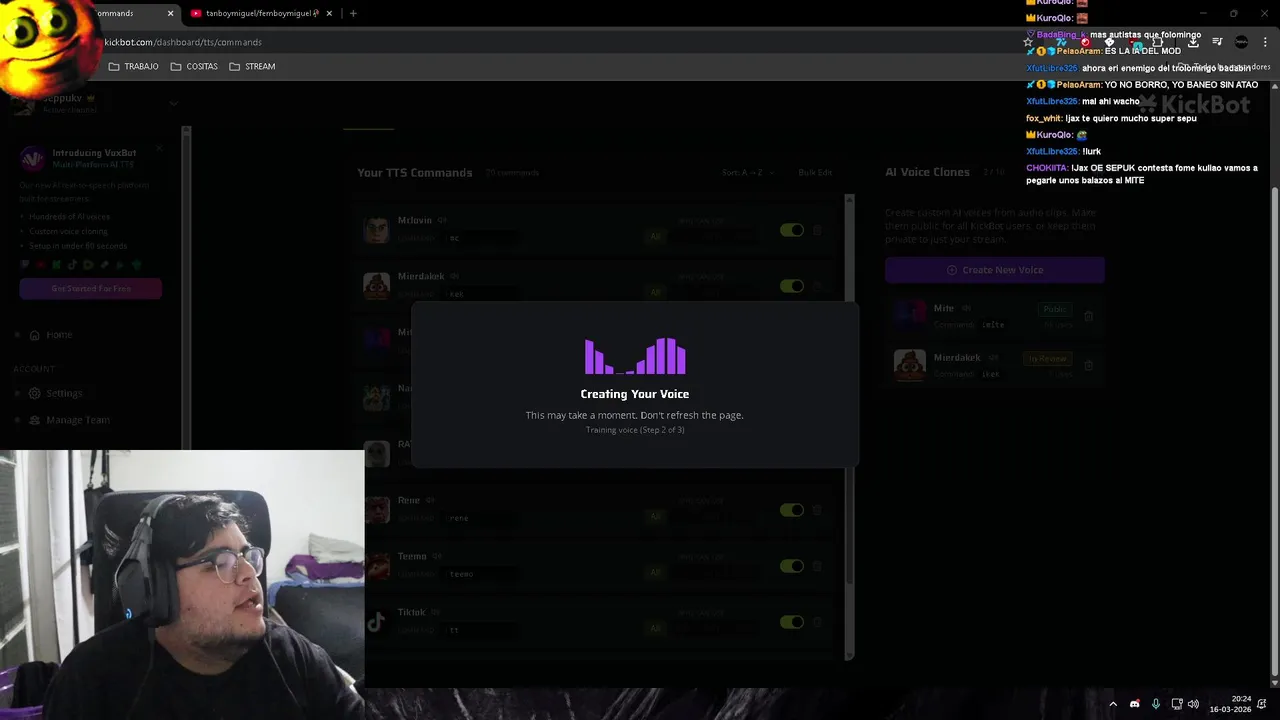Preview the Rene voice speaker icon
1280x720 pixels.
point(430,500)
